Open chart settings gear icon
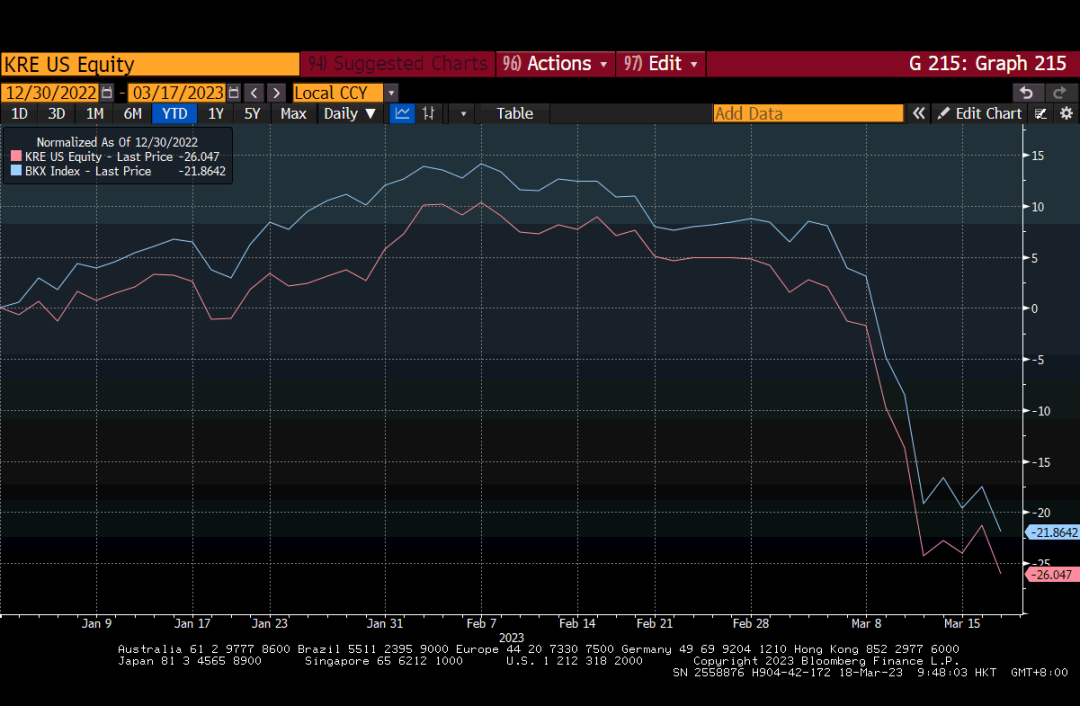Screen dimensions: 1080x706 (x=1066, y=113)
